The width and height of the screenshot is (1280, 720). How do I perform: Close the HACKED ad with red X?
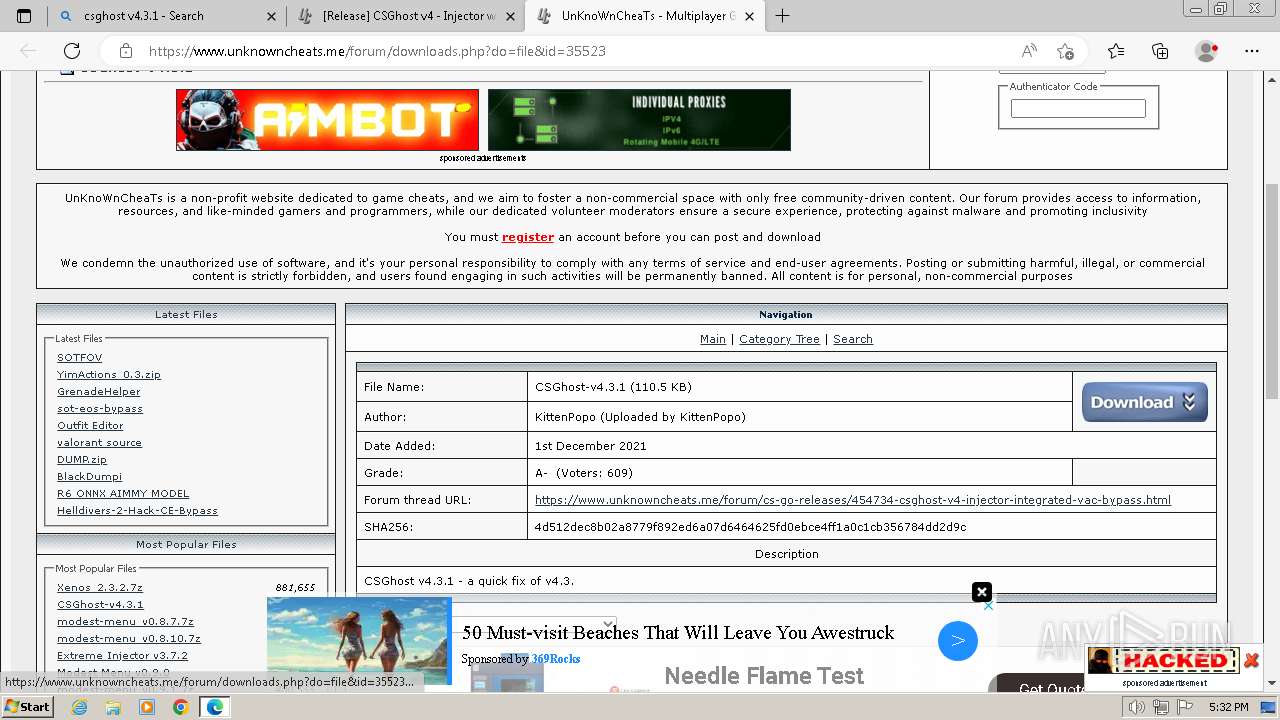click(1251, 660)
